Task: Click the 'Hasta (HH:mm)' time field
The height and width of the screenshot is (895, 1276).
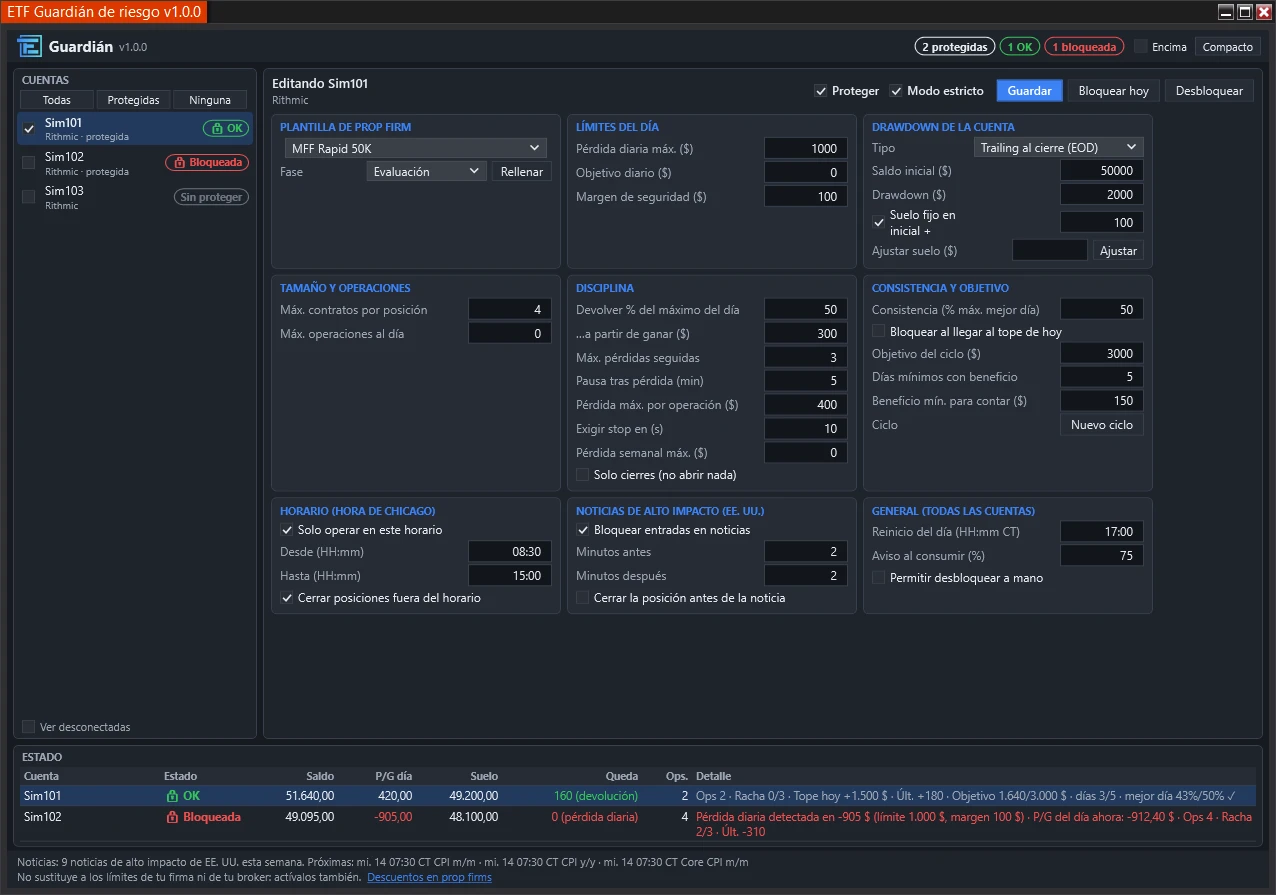Action: coord(510,576)
